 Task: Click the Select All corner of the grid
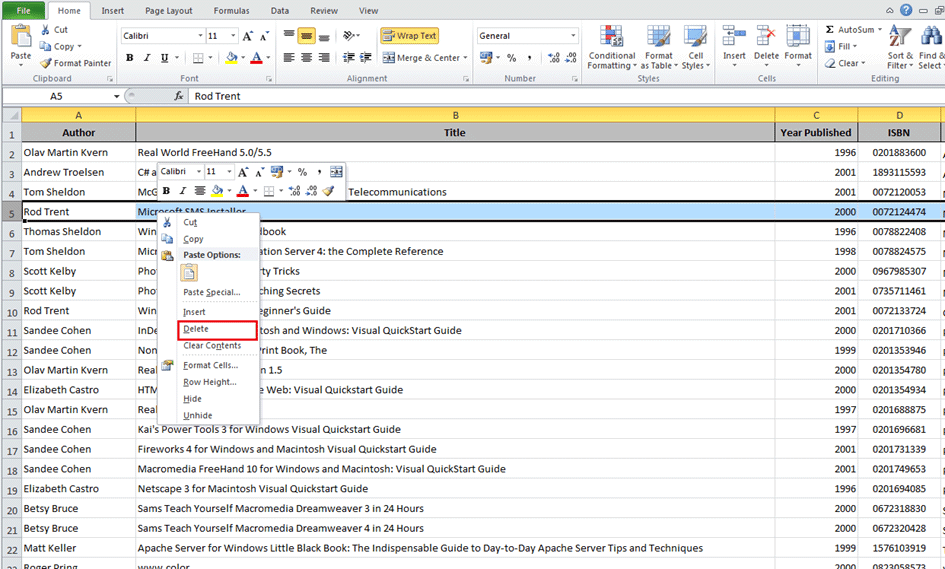pyautogui.click(x=11, y=115)
